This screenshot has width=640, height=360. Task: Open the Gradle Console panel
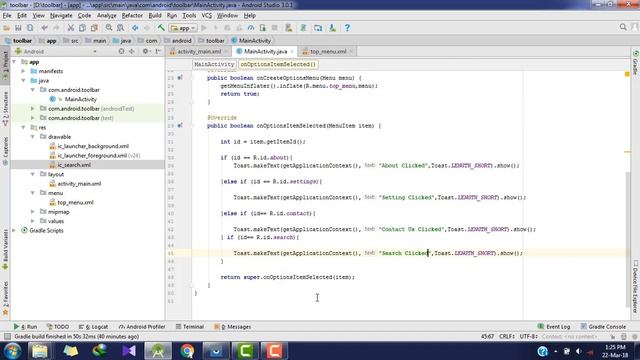pyautogui.click(x=603, y=327)
